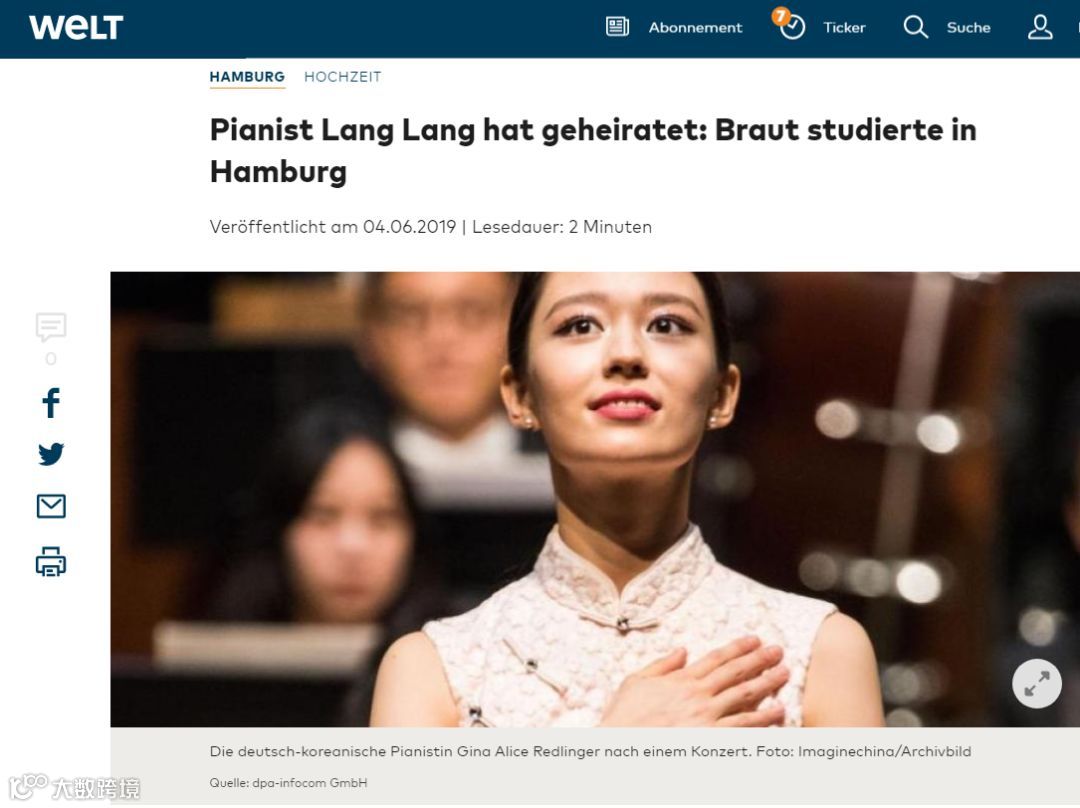Open the Abonnement newspaper icon
Screen dimensions: 1080x808
tap(617, 27)
